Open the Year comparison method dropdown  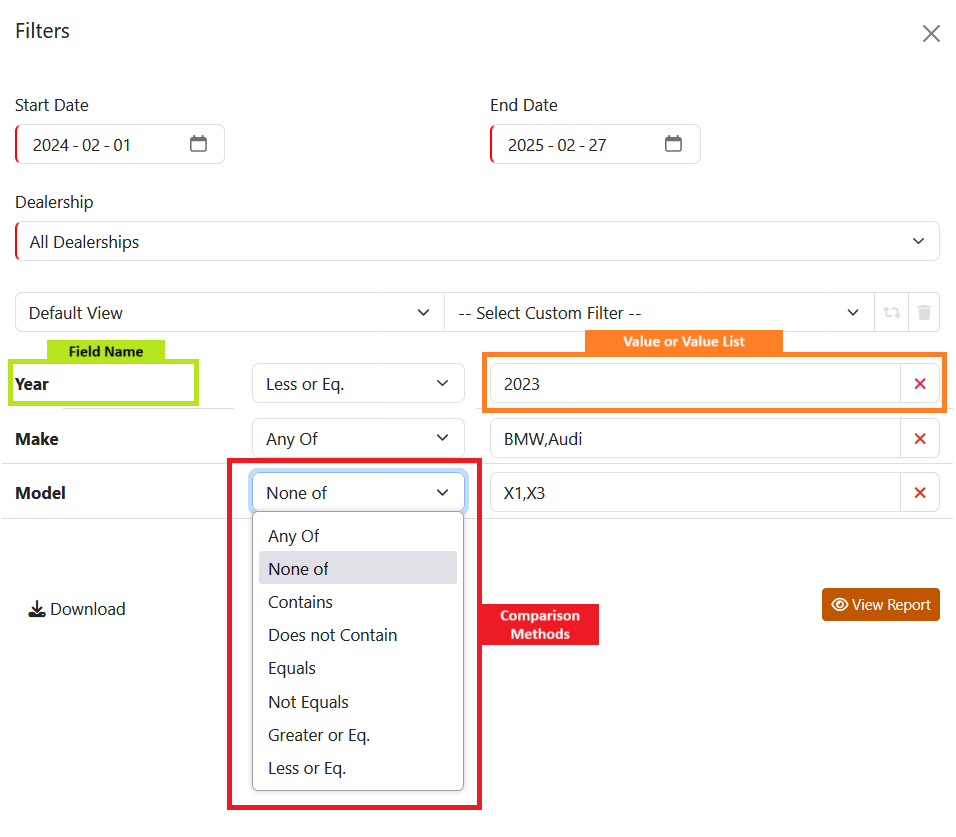358,384
